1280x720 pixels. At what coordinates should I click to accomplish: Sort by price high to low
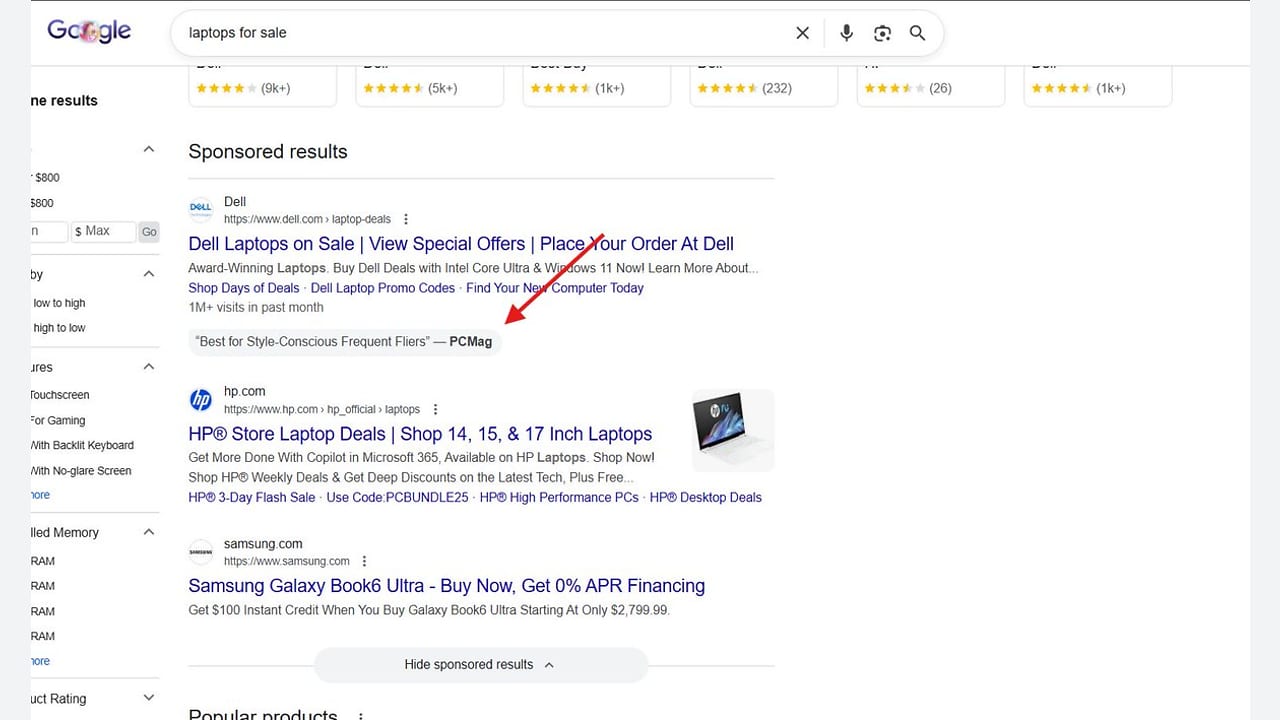(x=59, y=328)
